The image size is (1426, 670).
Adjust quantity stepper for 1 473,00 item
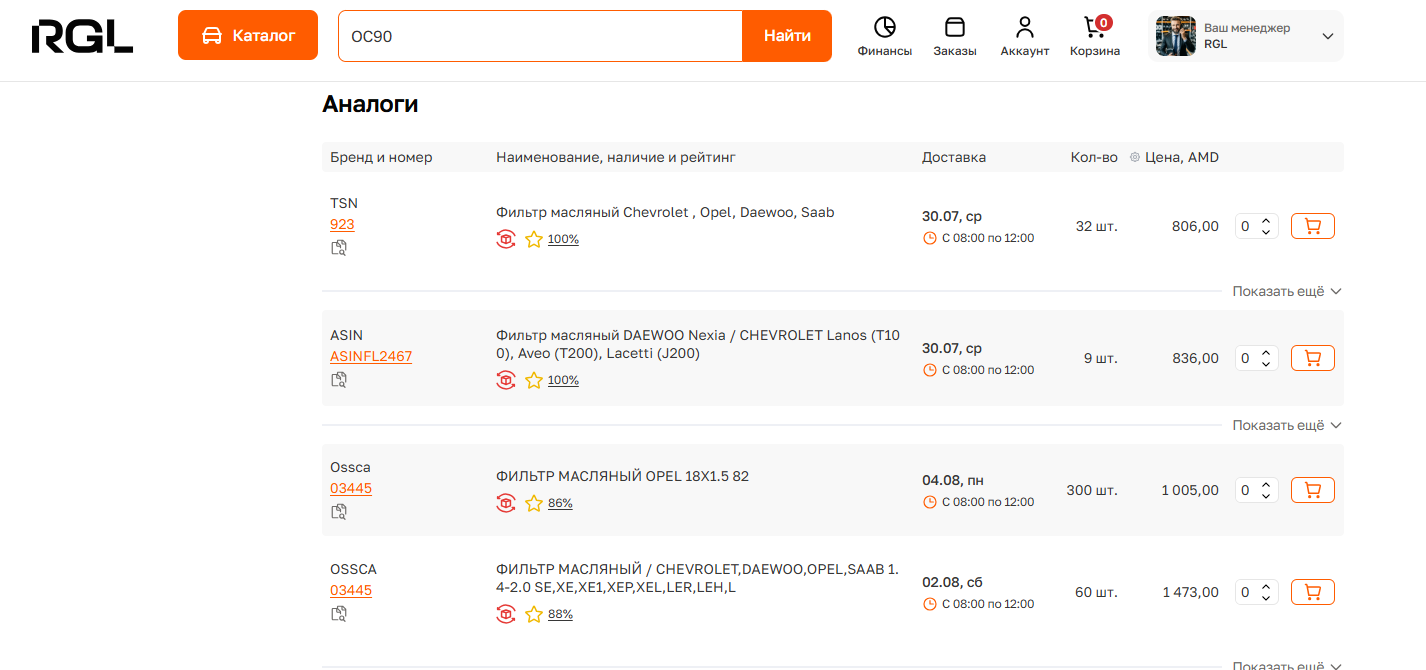tap(1266, 592)
